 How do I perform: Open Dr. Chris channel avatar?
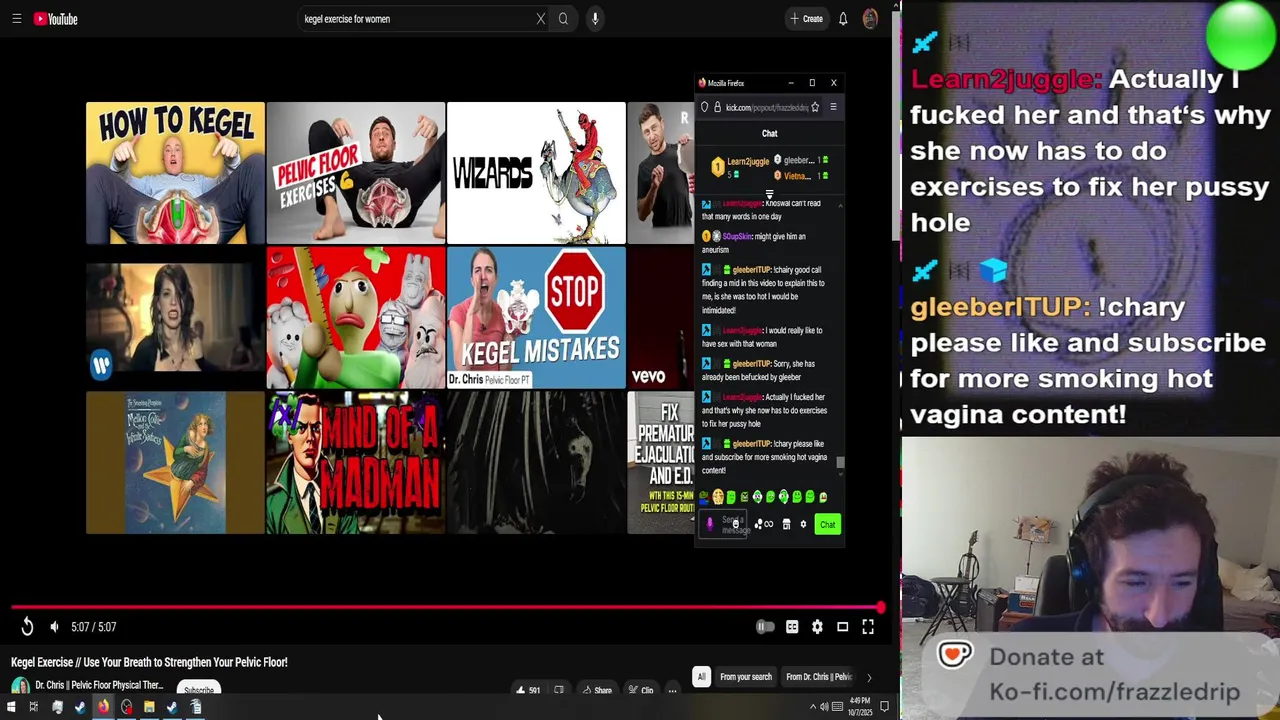pos(20,686)
